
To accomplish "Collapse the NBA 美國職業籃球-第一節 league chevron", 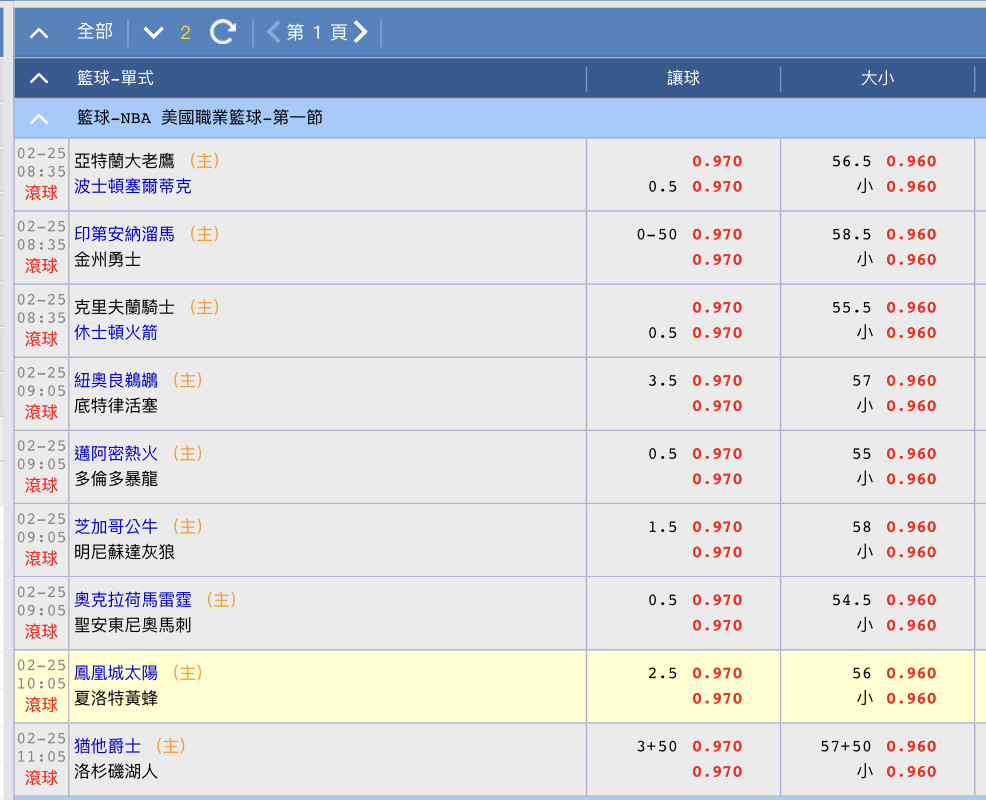I will pos(39,118).
